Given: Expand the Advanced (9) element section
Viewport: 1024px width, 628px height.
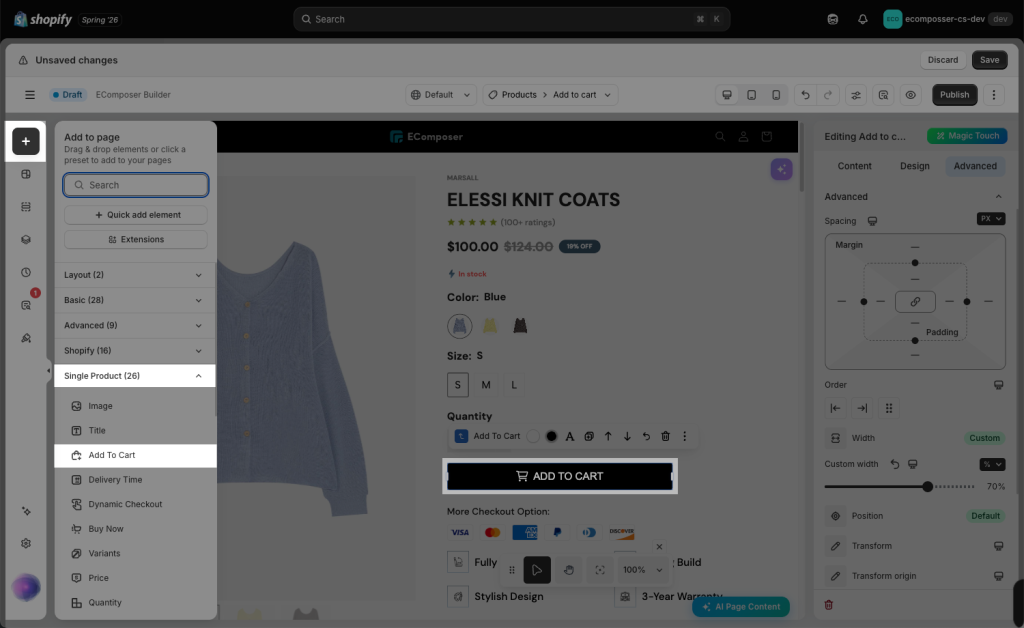Looking at the screenshot, I should coord(134,325).
